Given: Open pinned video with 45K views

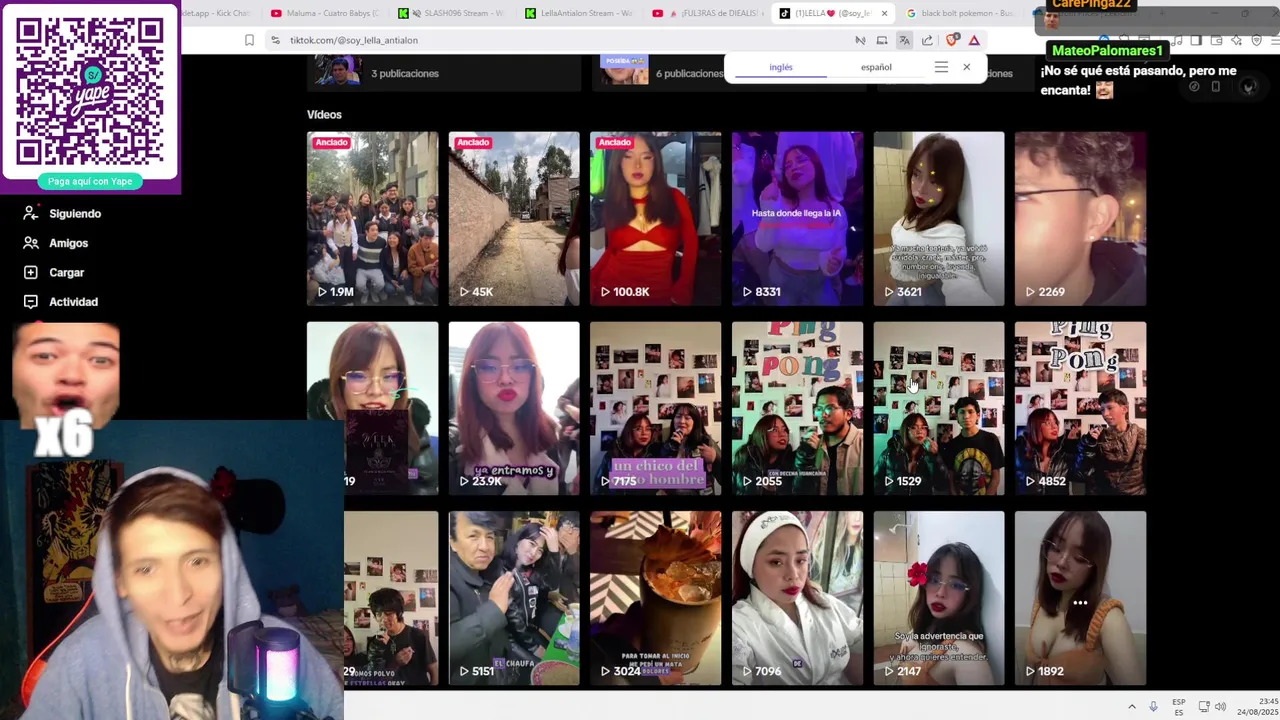Looking at the screenshot, I should click(514, 218).
